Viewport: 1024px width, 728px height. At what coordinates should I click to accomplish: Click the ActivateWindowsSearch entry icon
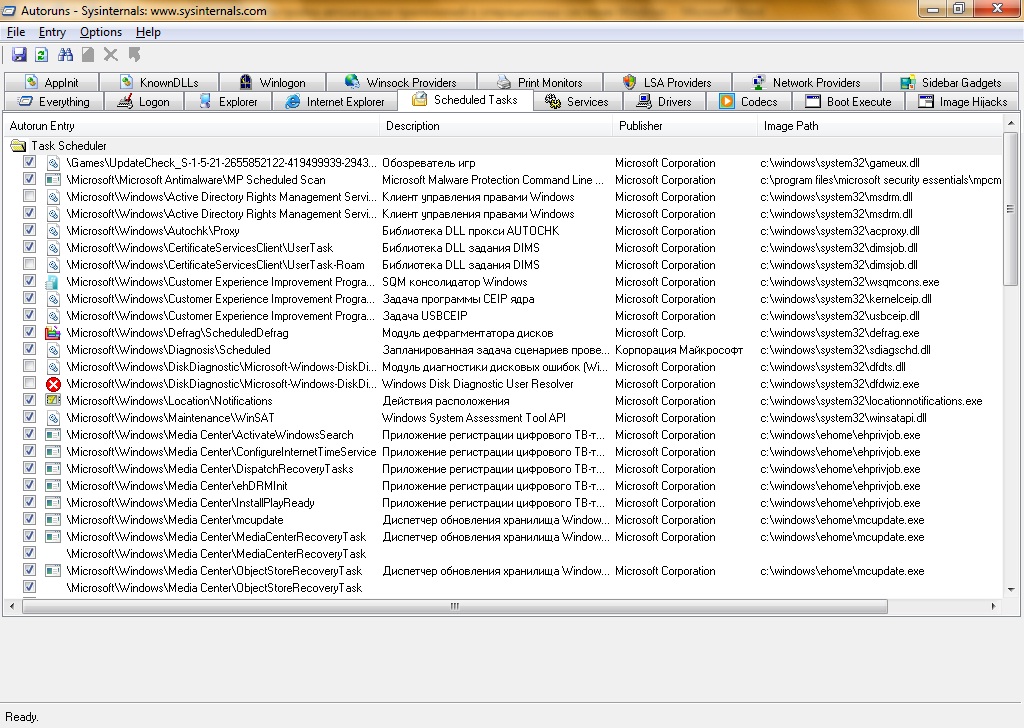click(53, 435)
